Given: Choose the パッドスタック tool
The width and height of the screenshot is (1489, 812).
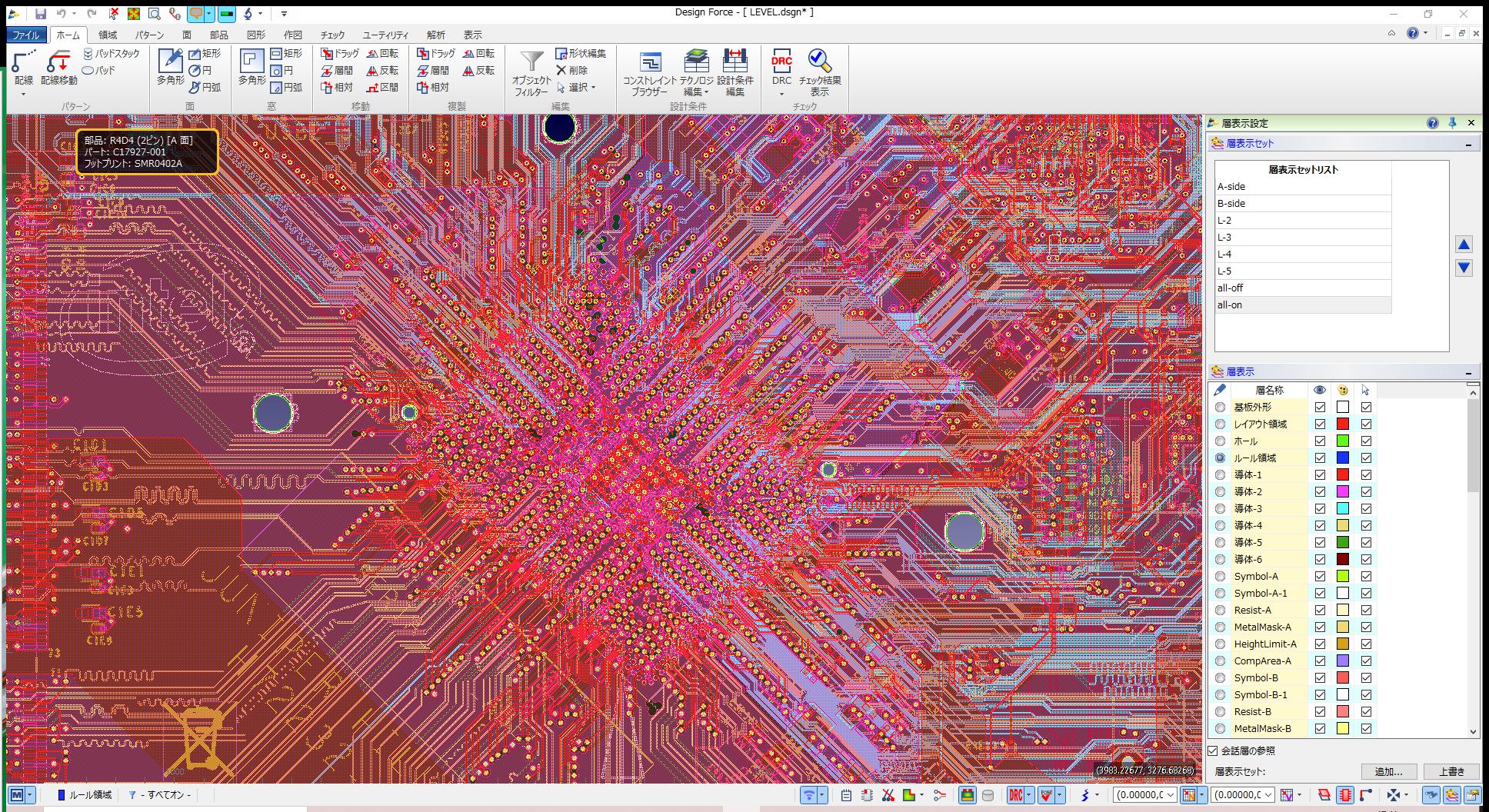Looking at the screenshot, I should (x=111, y=53).
